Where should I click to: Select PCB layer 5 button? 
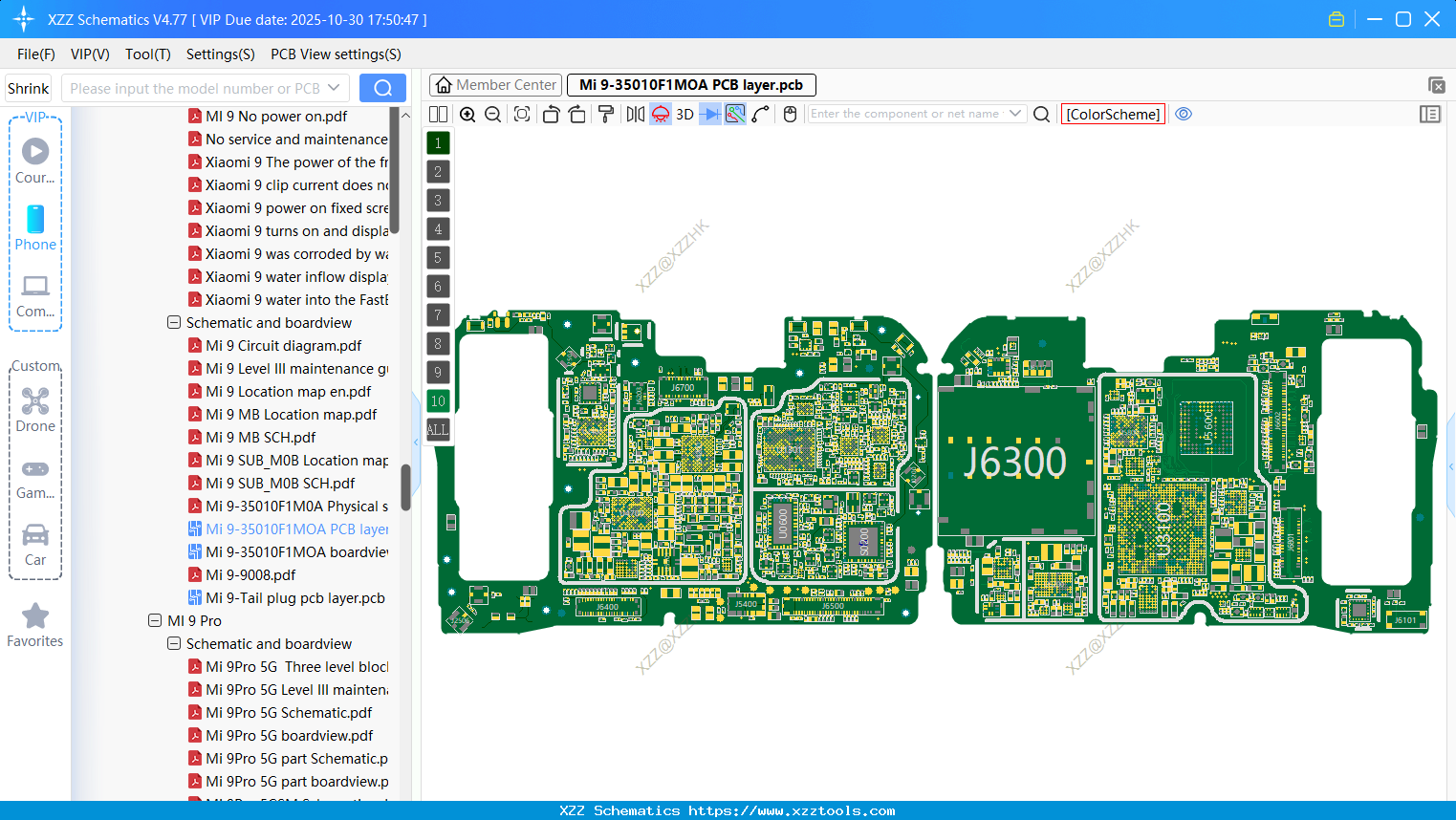pyautogui.click(x=438, y=257)
